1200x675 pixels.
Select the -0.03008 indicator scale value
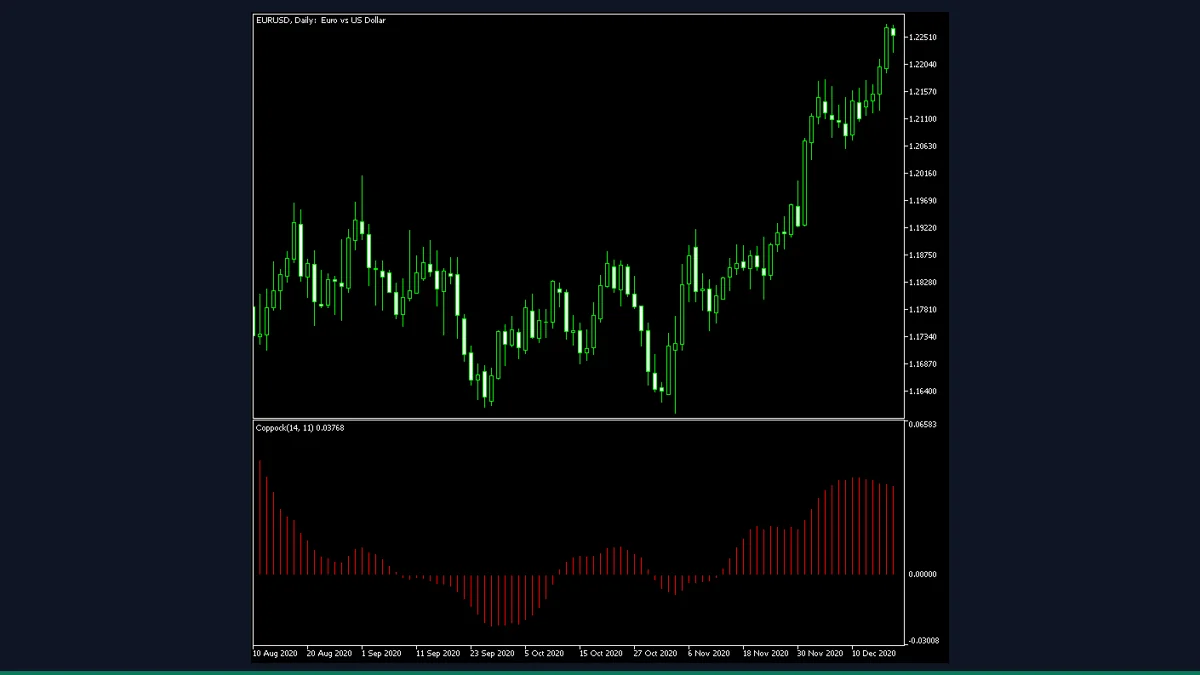(x=922, y=641)
